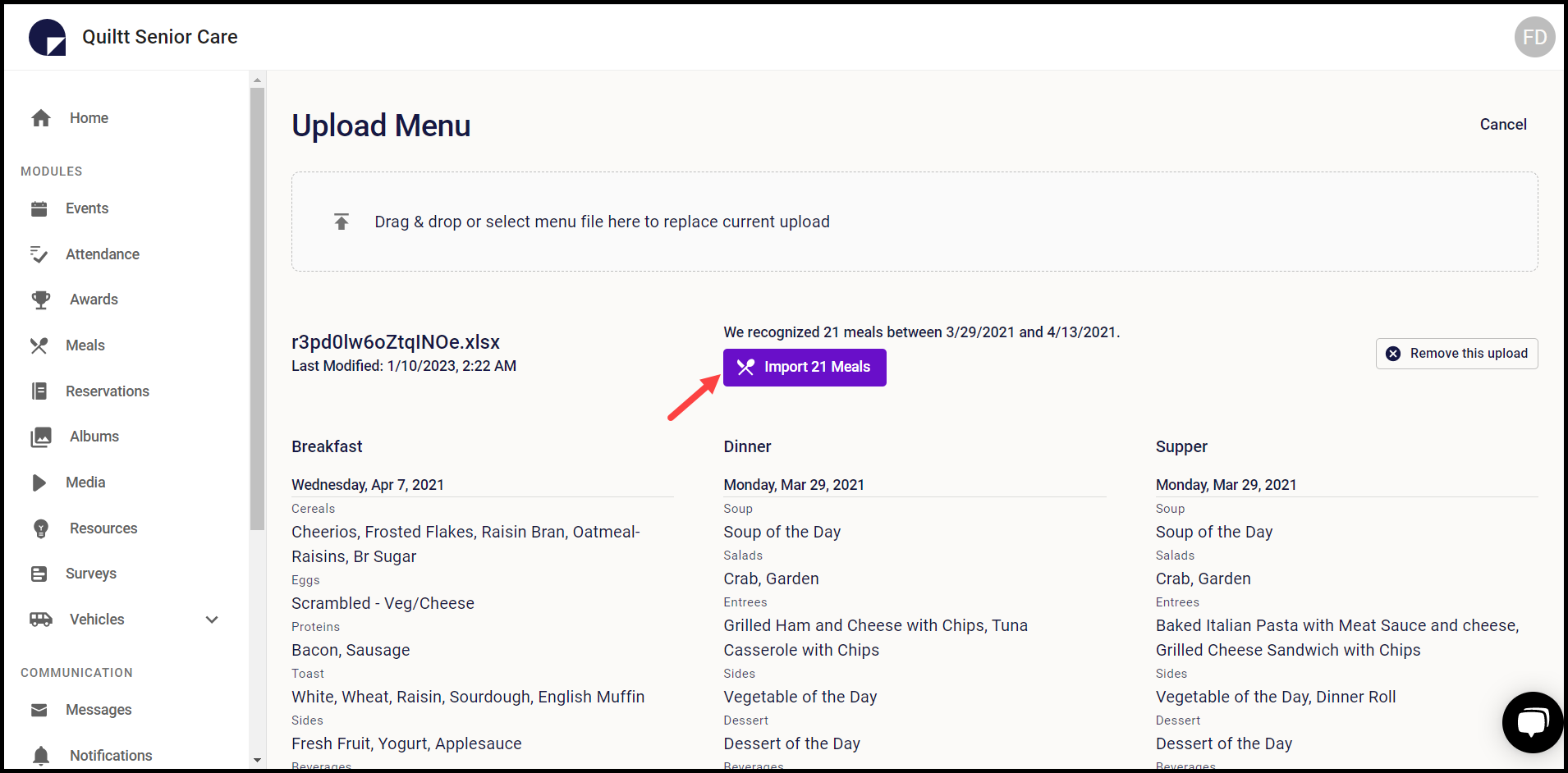This screenshot has height=773, width=1568.
Task: Click the file name r3pd0lw6oZtqINOe.xlsx
Action: click(396, 342)
